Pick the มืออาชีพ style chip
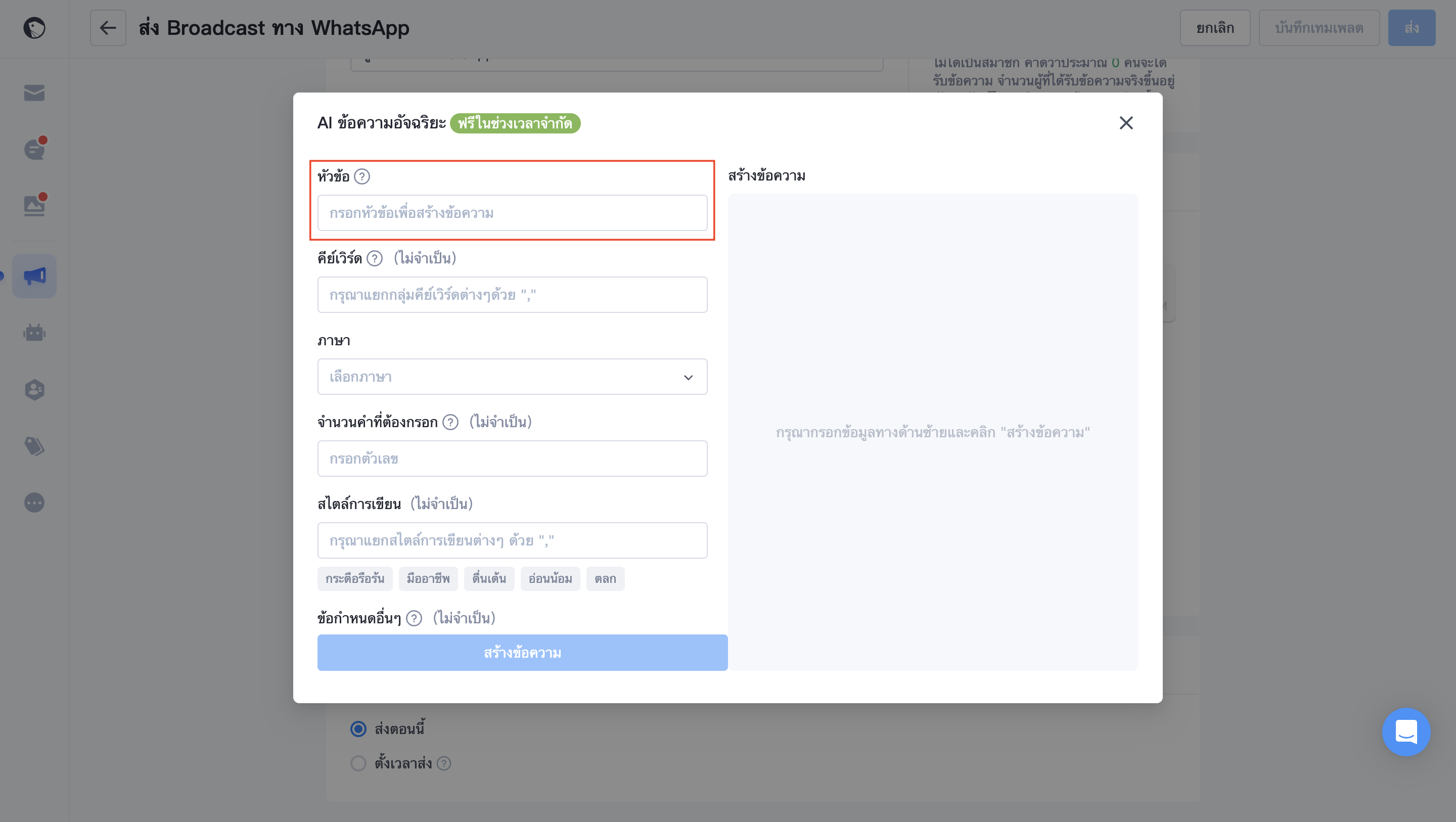 tap(428, 579)
